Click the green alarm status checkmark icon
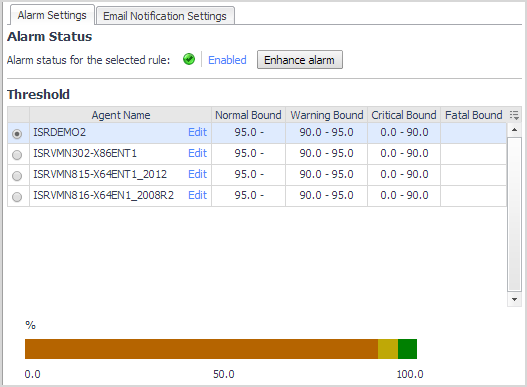The image size is (527, 387). [x=189, y=60]
